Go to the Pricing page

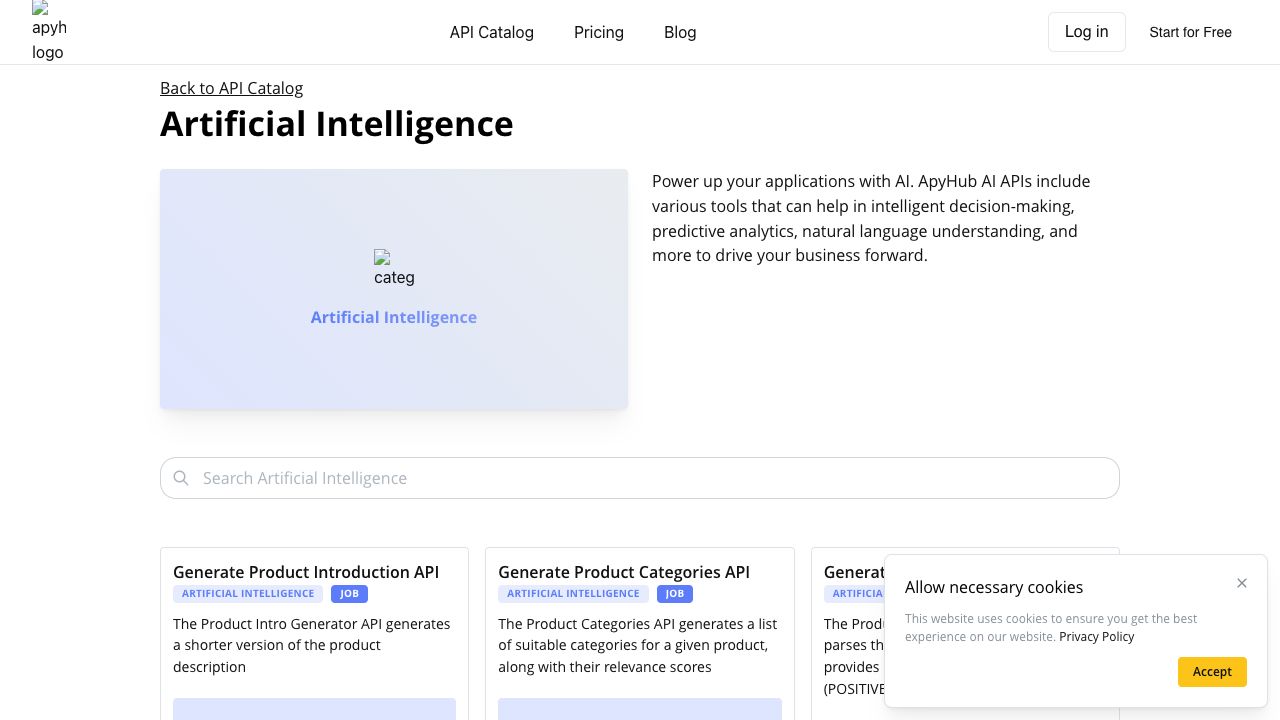pos(599,32)
